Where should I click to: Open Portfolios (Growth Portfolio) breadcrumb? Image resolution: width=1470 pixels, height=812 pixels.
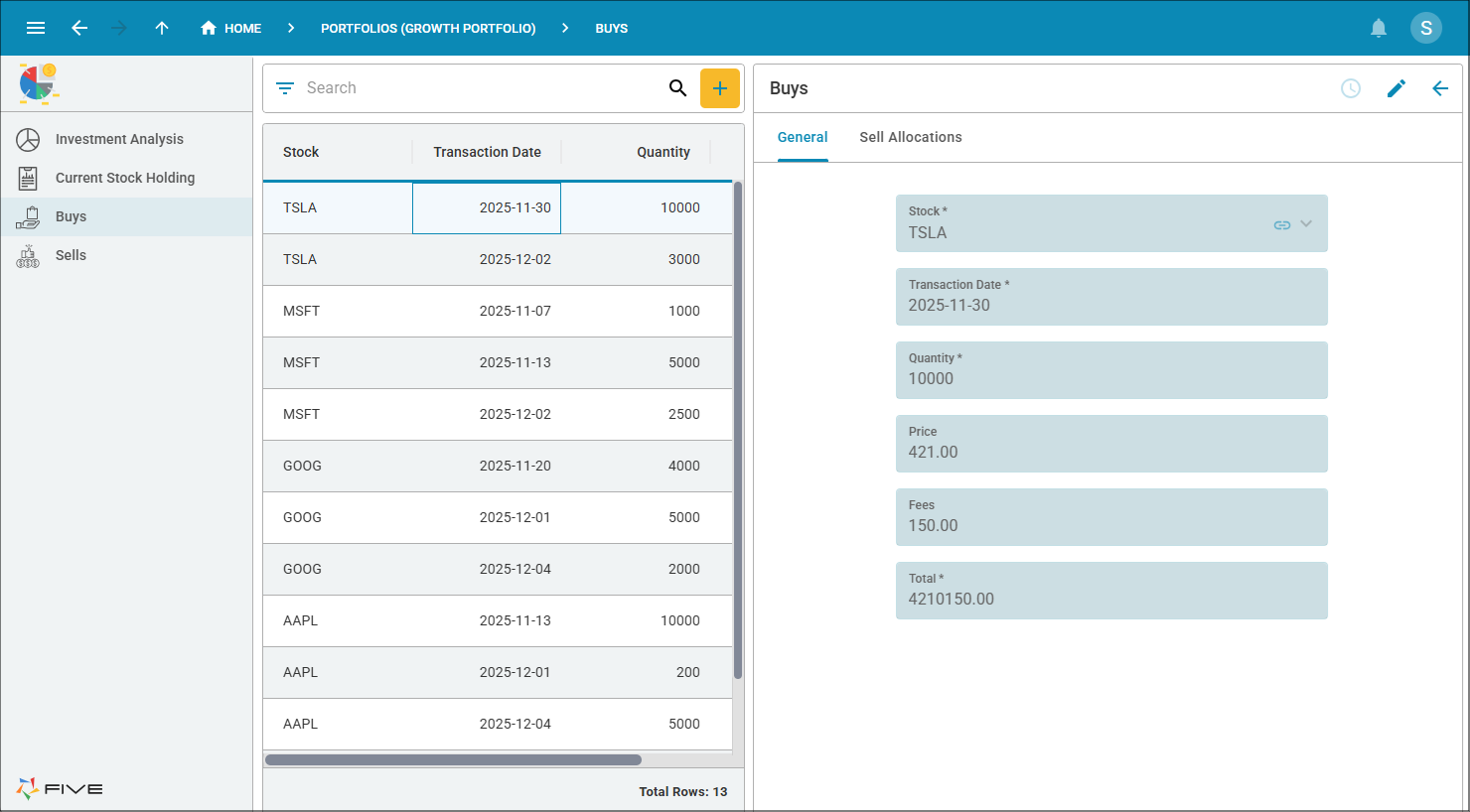click(428, 28)
